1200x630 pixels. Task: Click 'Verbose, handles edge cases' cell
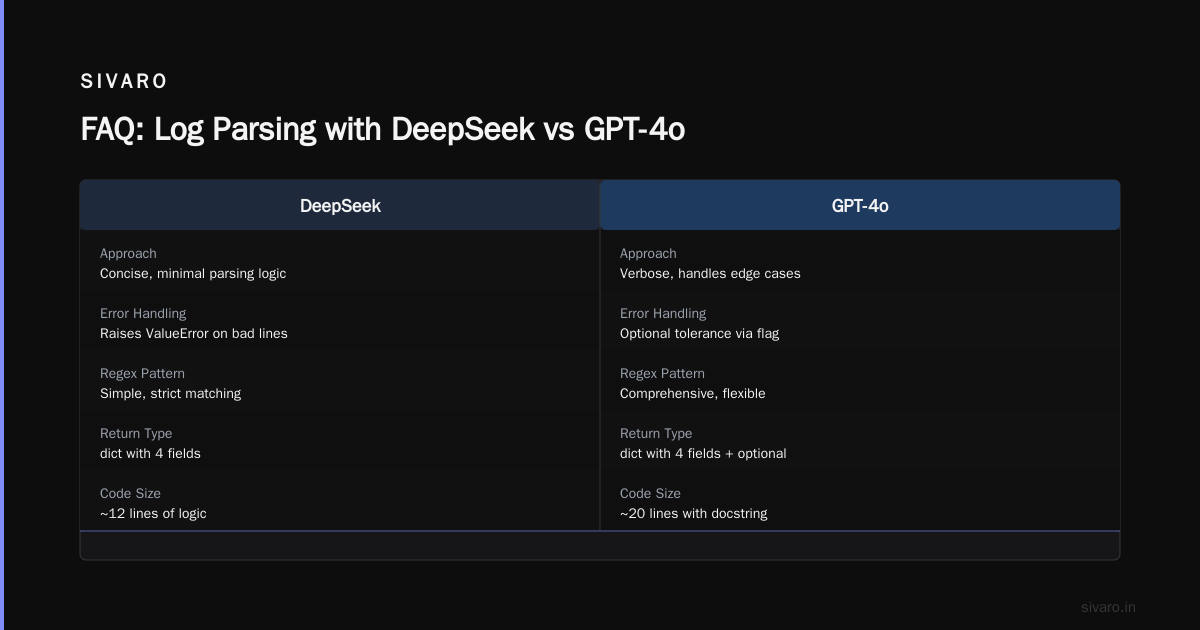(x=710, y=273)
